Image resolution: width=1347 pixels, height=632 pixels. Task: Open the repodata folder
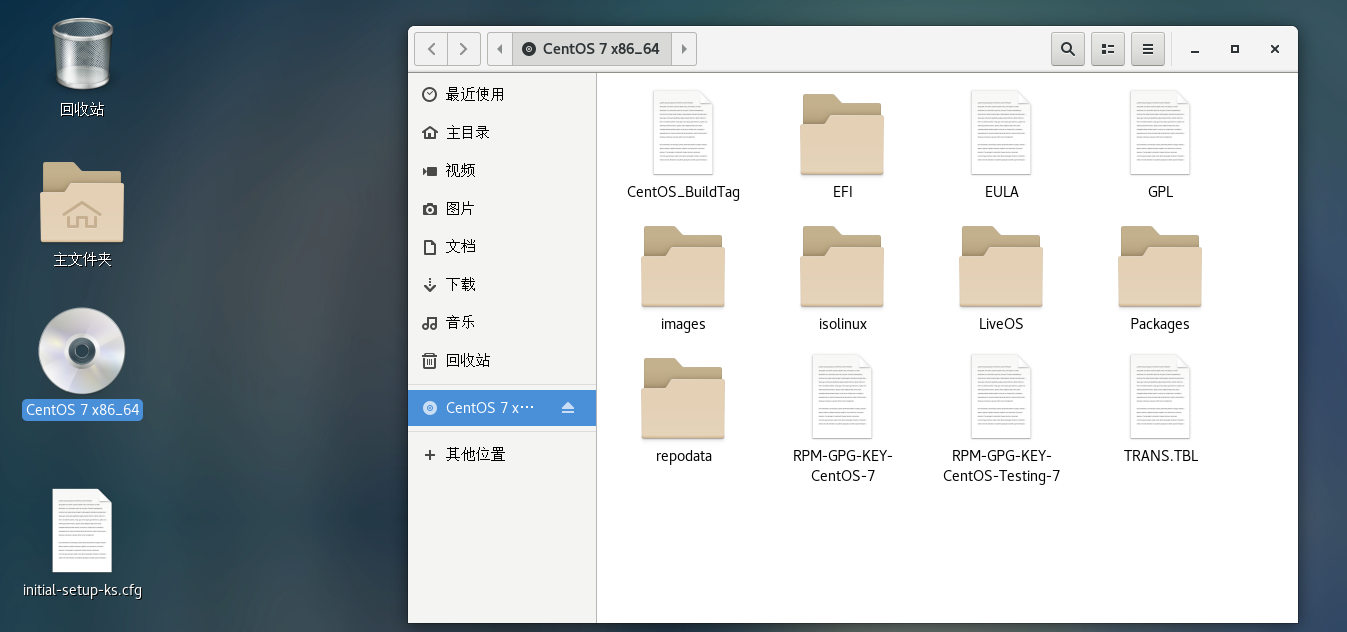pyautogui.click(x=683, y=398)
